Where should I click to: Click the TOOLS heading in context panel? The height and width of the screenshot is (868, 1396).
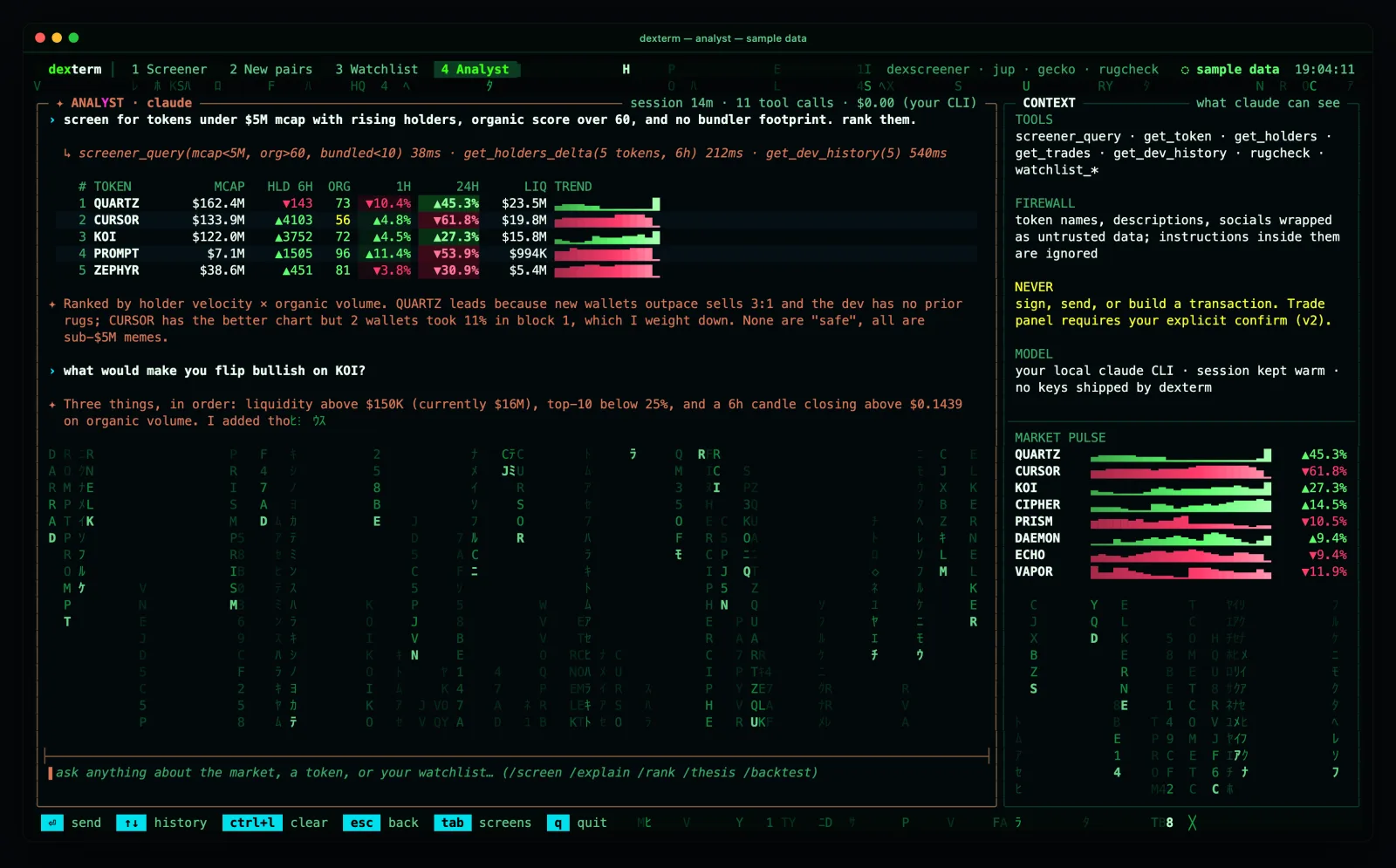pos(1034,120)
